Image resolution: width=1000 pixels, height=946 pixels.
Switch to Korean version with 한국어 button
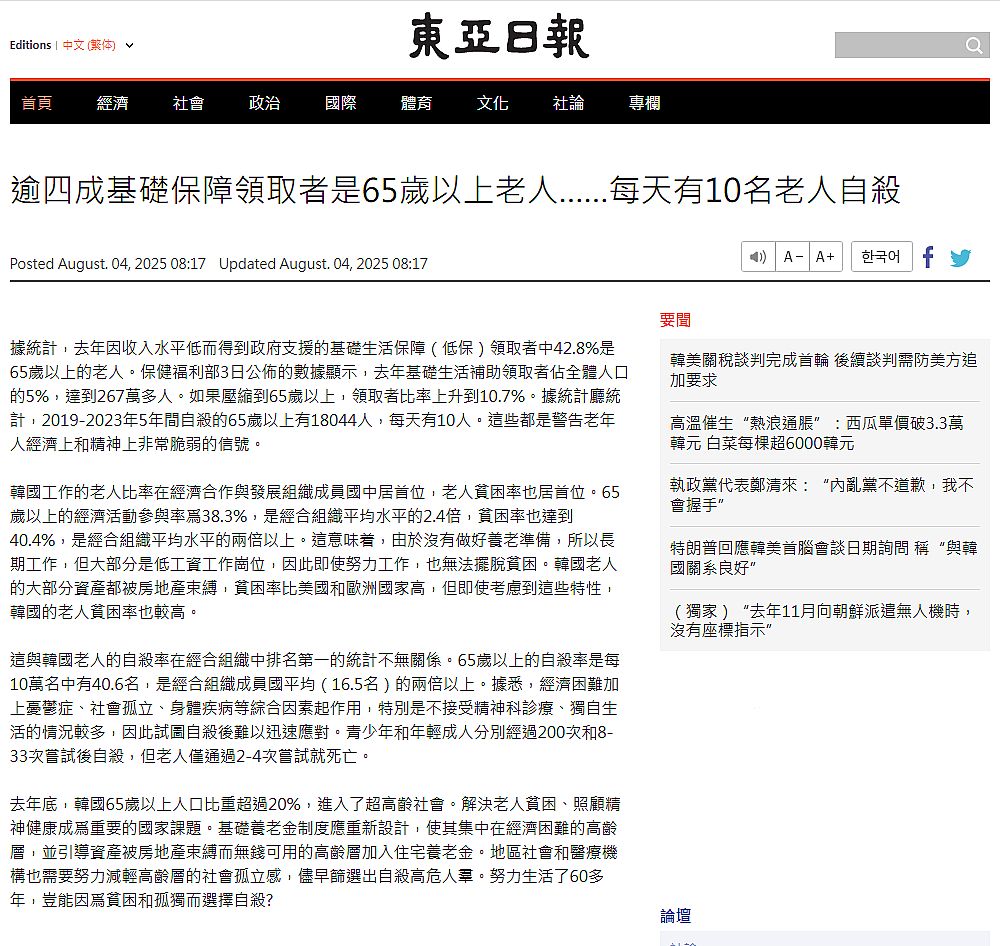point(881,257)
